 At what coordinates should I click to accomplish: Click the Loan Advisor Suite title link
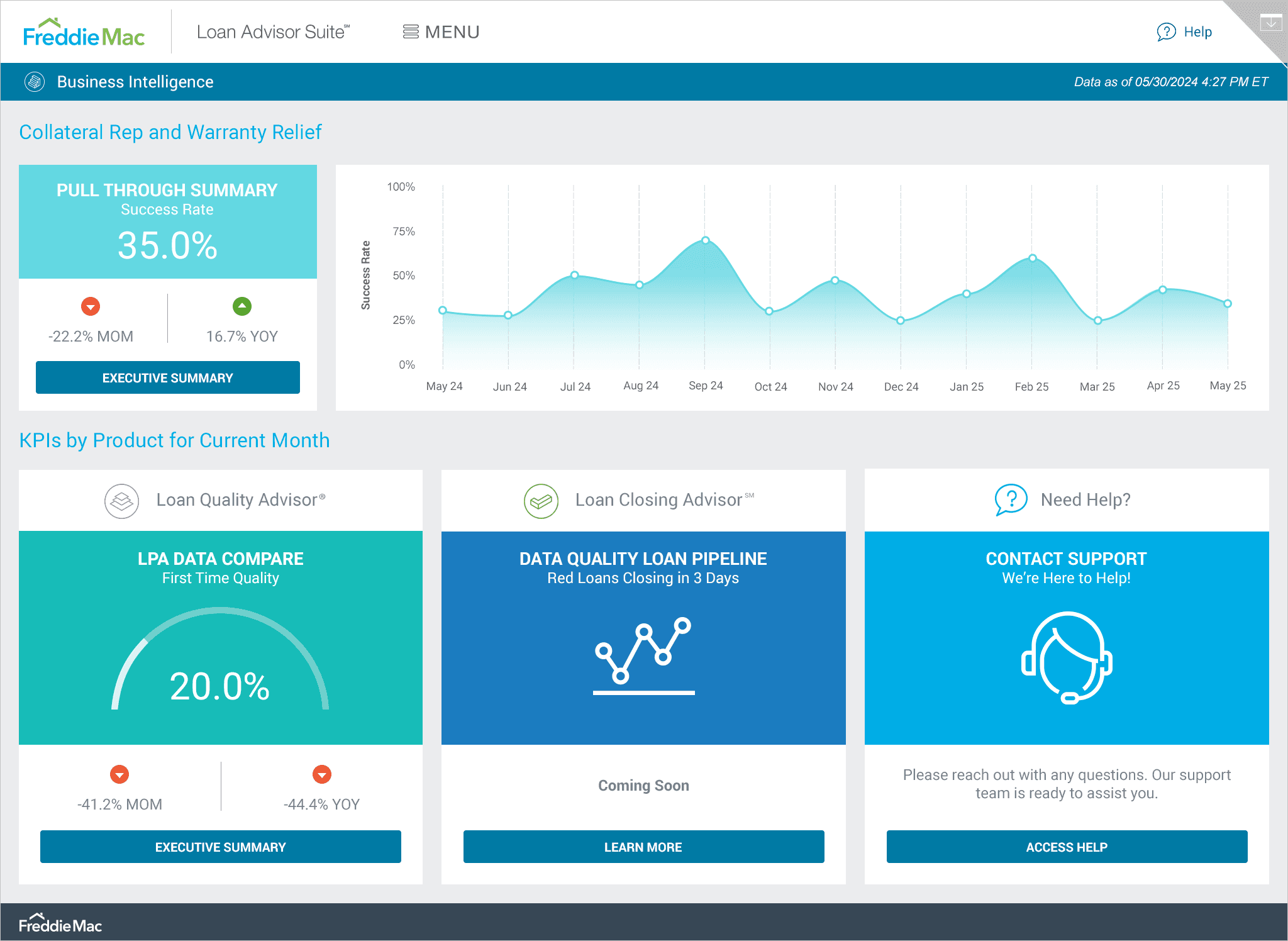(x=272, y=32)
